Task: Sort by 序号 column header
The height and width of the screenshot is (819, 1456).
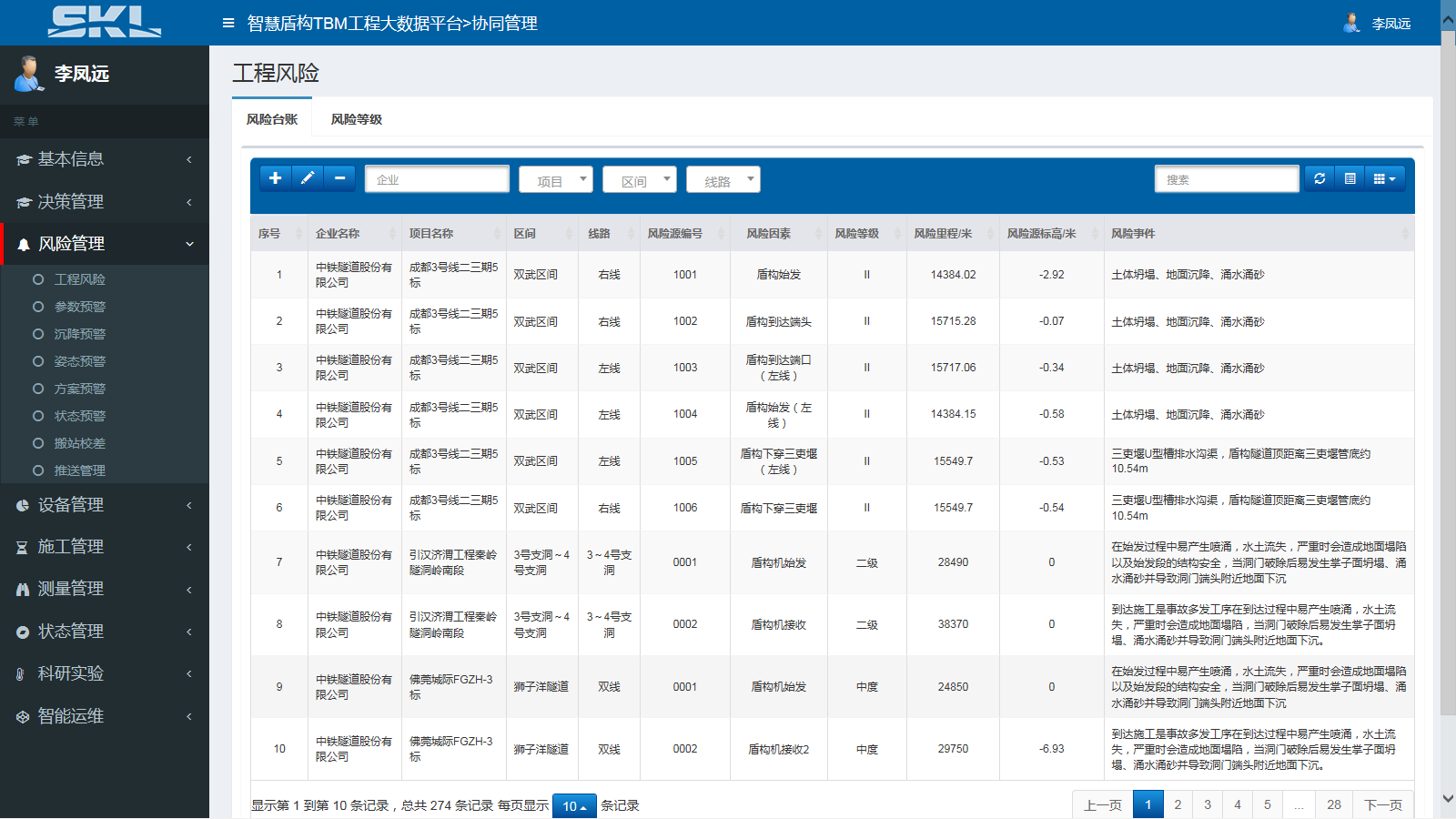Action: (279, 234)
